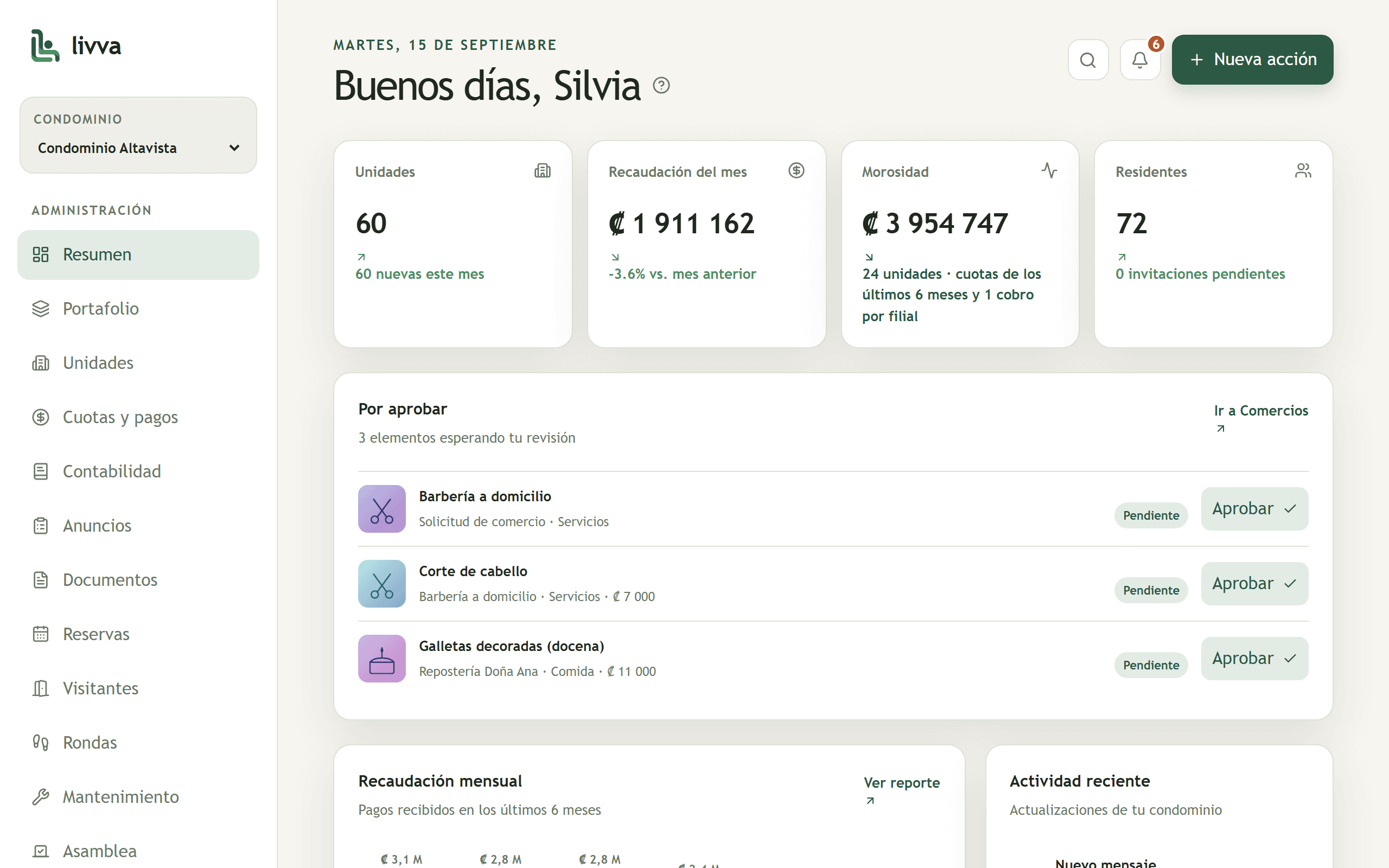The image size is (1389, 868).
Task: Click '60 nuevas este mes' text
Action: (419, 274)
